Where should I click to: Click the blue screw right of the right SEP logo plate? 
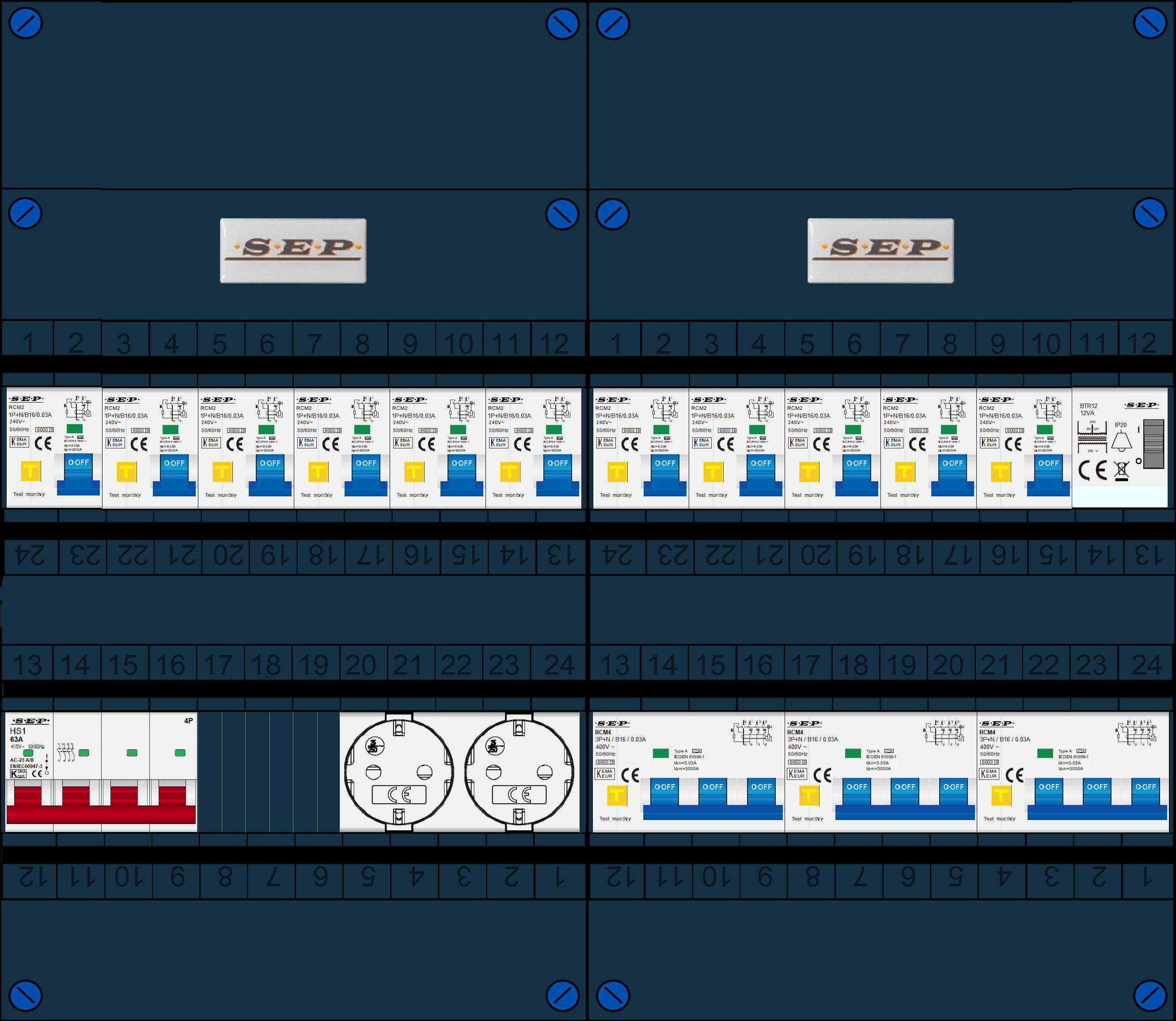pos(1150,214)
